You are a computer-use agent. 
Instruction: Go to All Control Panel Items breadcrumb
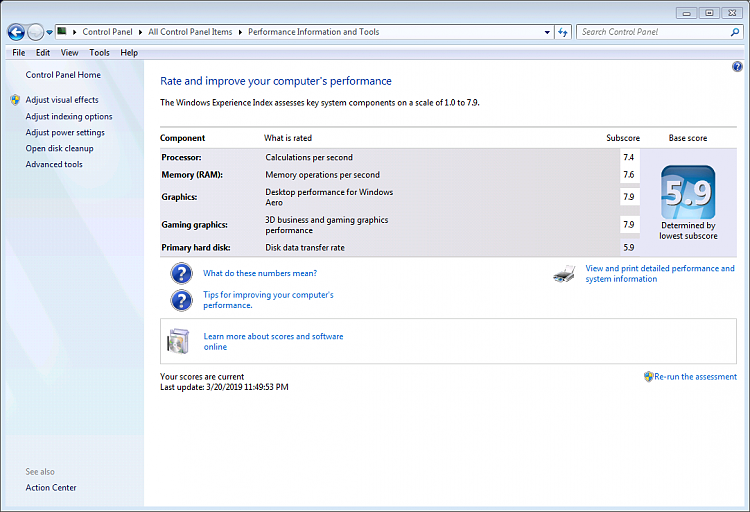(x=190, y=32)
